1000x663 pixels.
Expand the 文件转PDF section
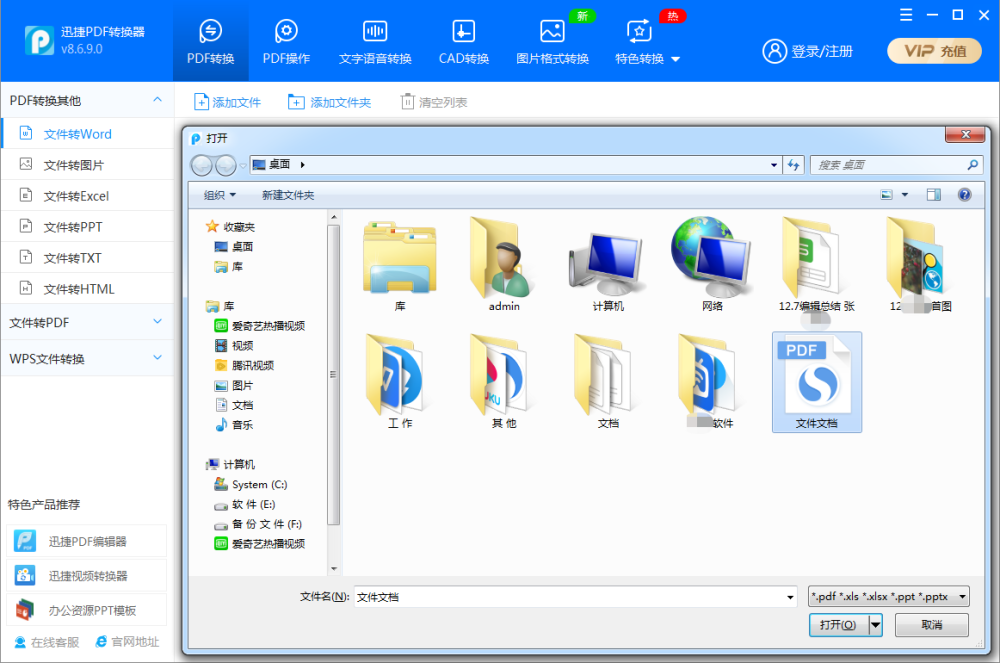click(x=158, y=322)
